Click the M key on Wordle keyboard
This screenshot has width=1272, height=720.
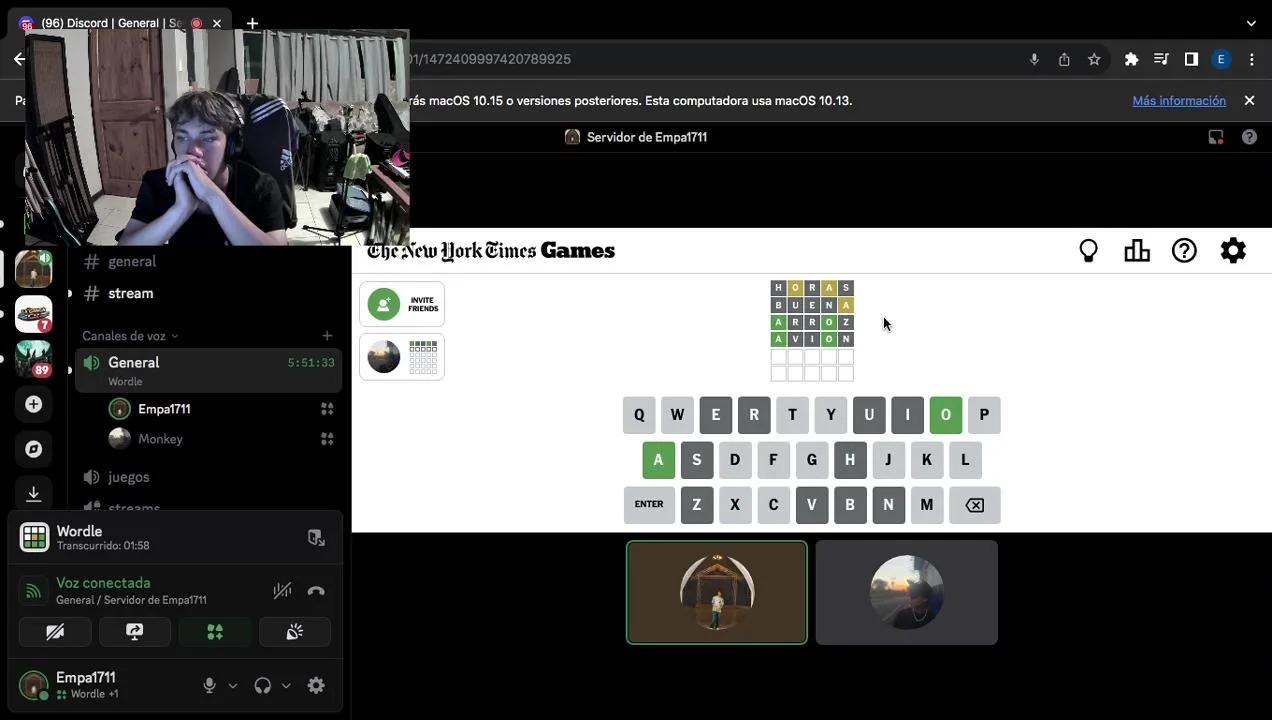pos(926,505)
